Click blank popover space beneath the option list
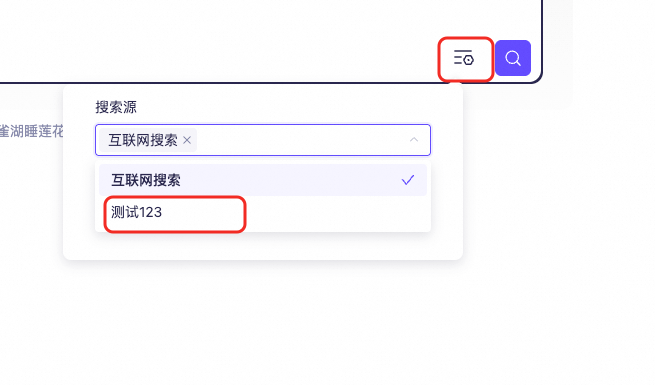655x385 pixels. [x=263, y=246]
